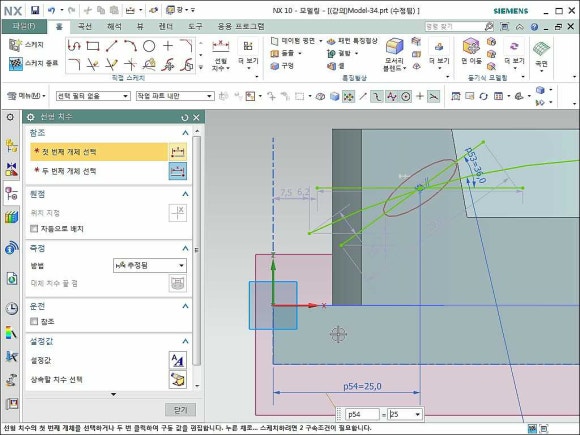This screenshot has width=580, height=435.
Task: Open the 추정됨 method dropdown
Action: point(150,265)
